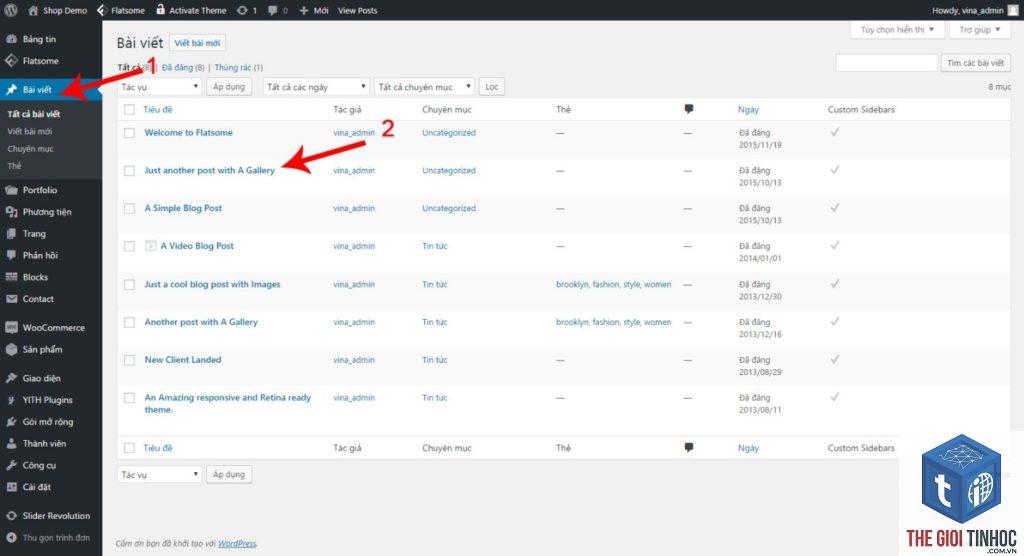The image size is (1024, 556).
Task: Expand Tùy chọn hiển thị screen options
Action: [897, 29]
